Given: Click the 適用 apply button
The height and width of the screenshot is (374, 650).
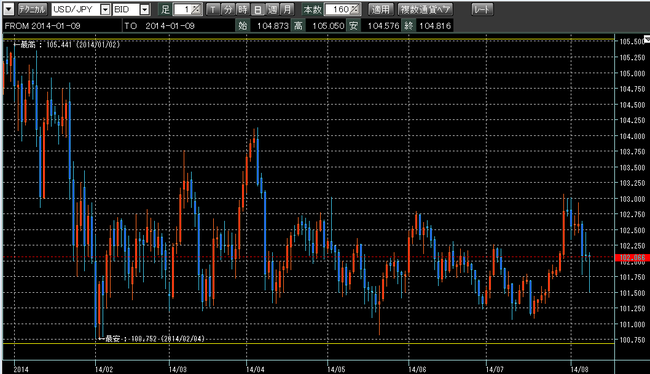Looking at the screenshot, I should click(x=380, y=9).
